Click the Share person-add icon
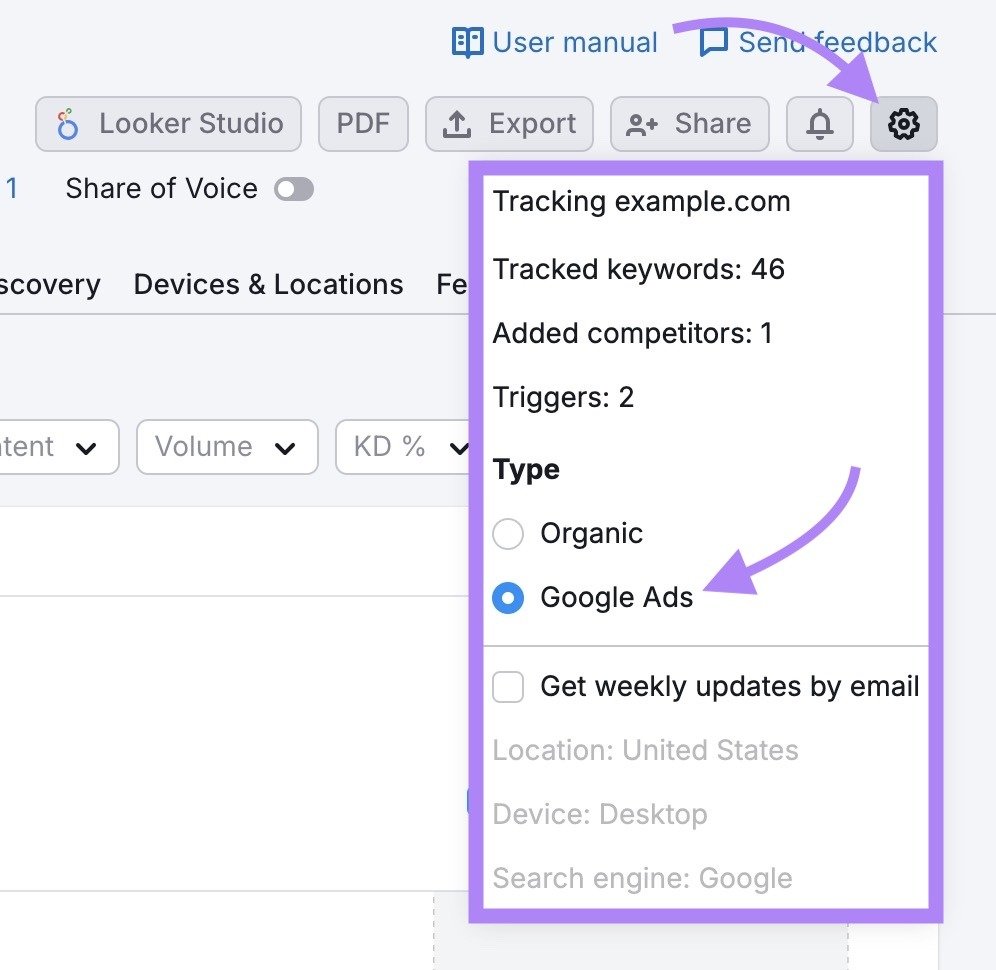 pyautogui.click(x=643, y=124)
